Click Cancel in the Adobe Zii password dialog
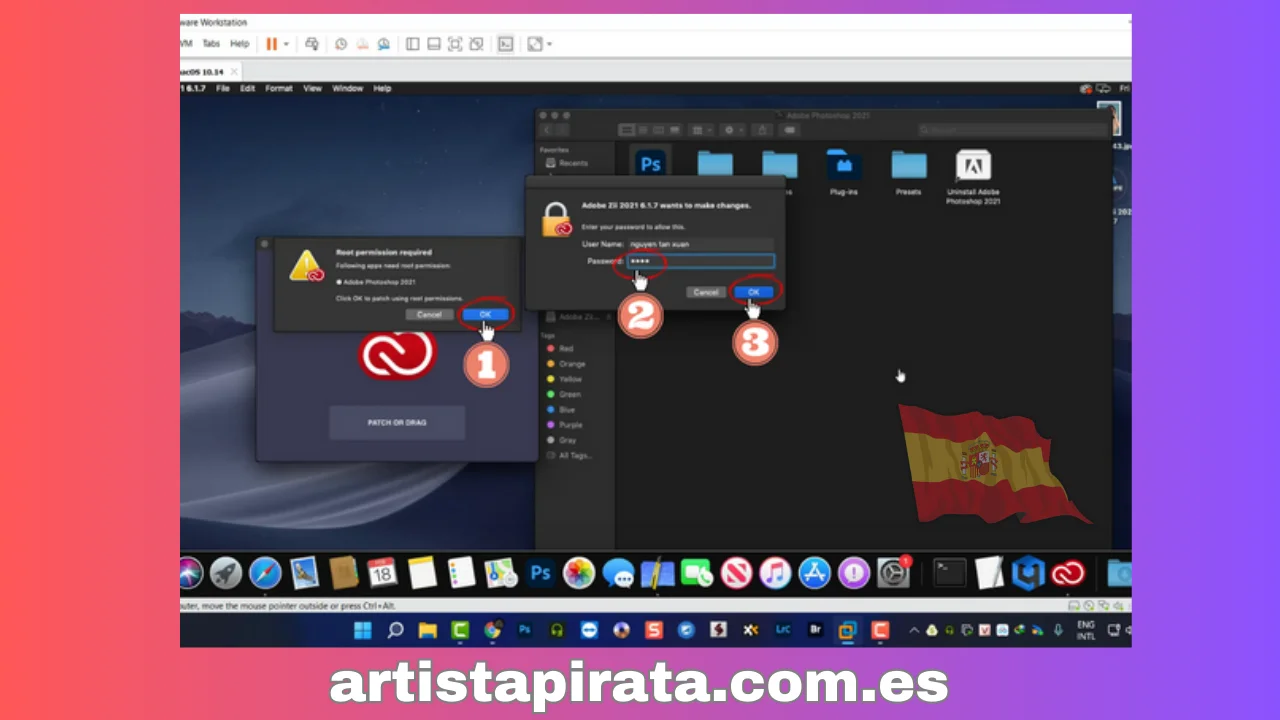The image size is (1280, 720). (706, 292)
